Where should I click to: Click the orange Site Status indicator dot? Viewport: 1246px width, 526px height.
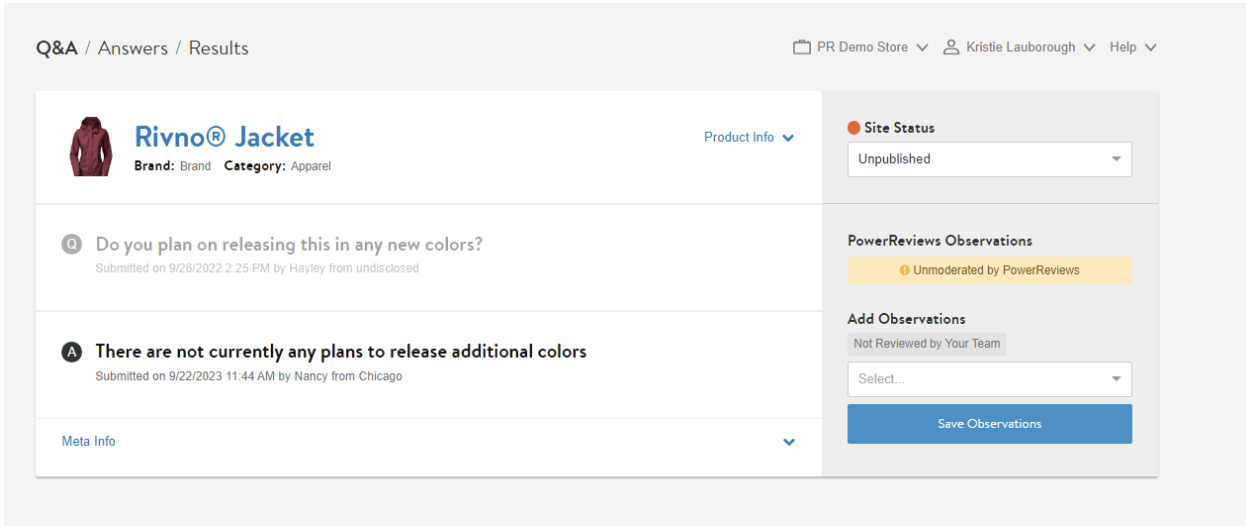(x=854, y=128)
